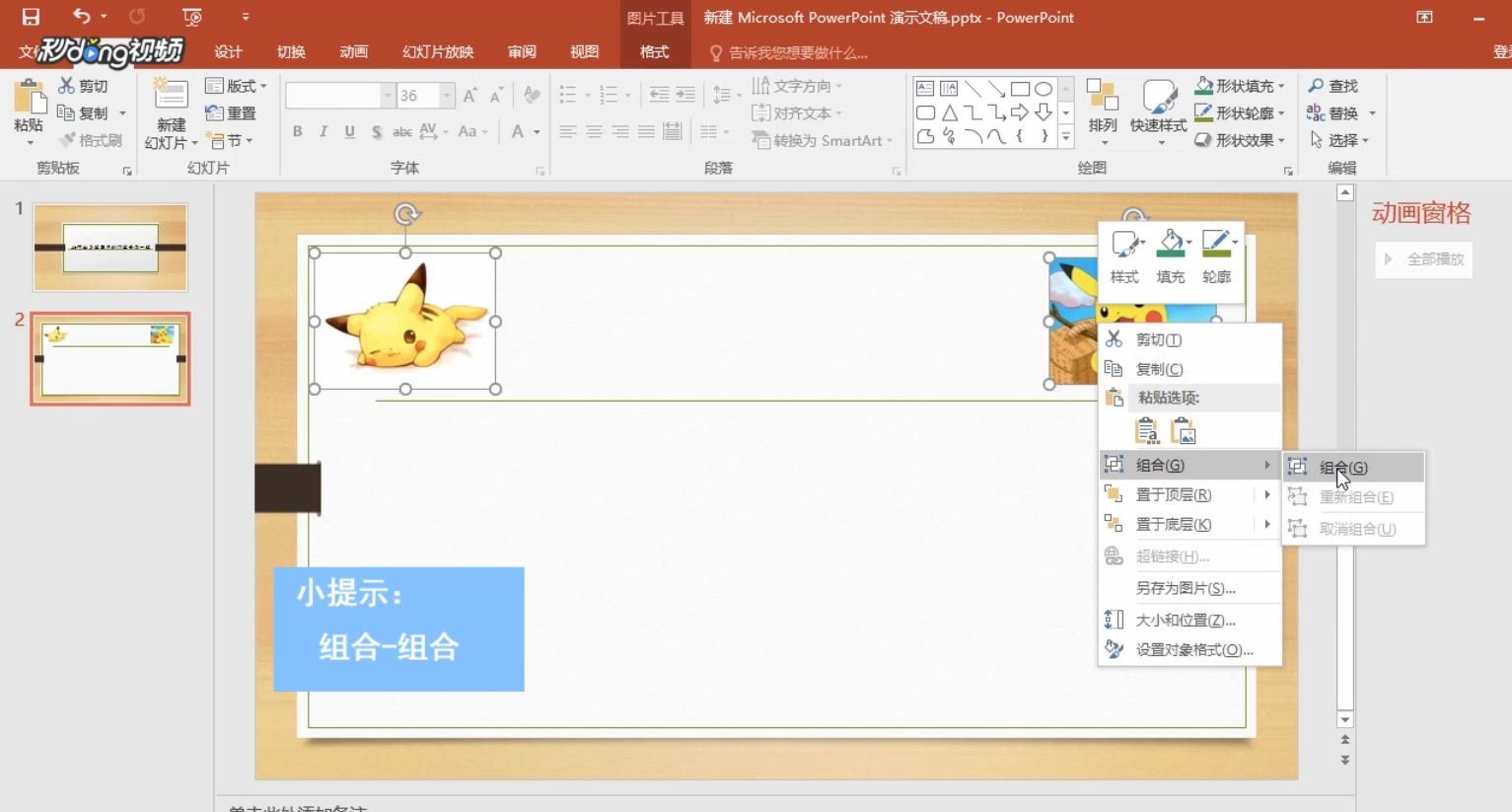Click Copy (复制(C)) in context menu

(x=1189, y=369)
